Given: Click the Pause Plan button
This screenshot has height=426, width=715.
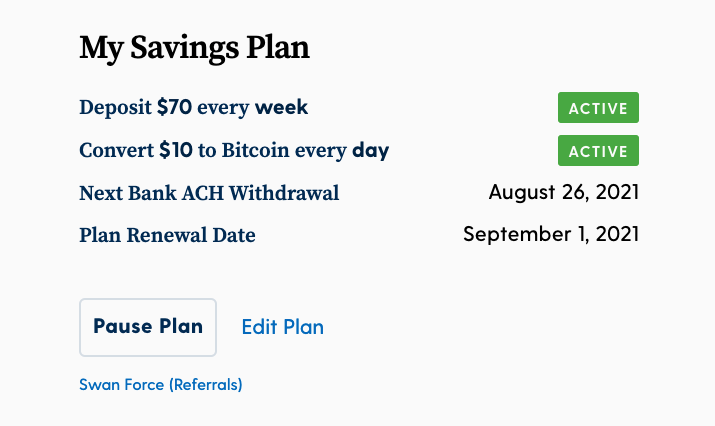Looking at the screenshot, I should coord(148,327).
